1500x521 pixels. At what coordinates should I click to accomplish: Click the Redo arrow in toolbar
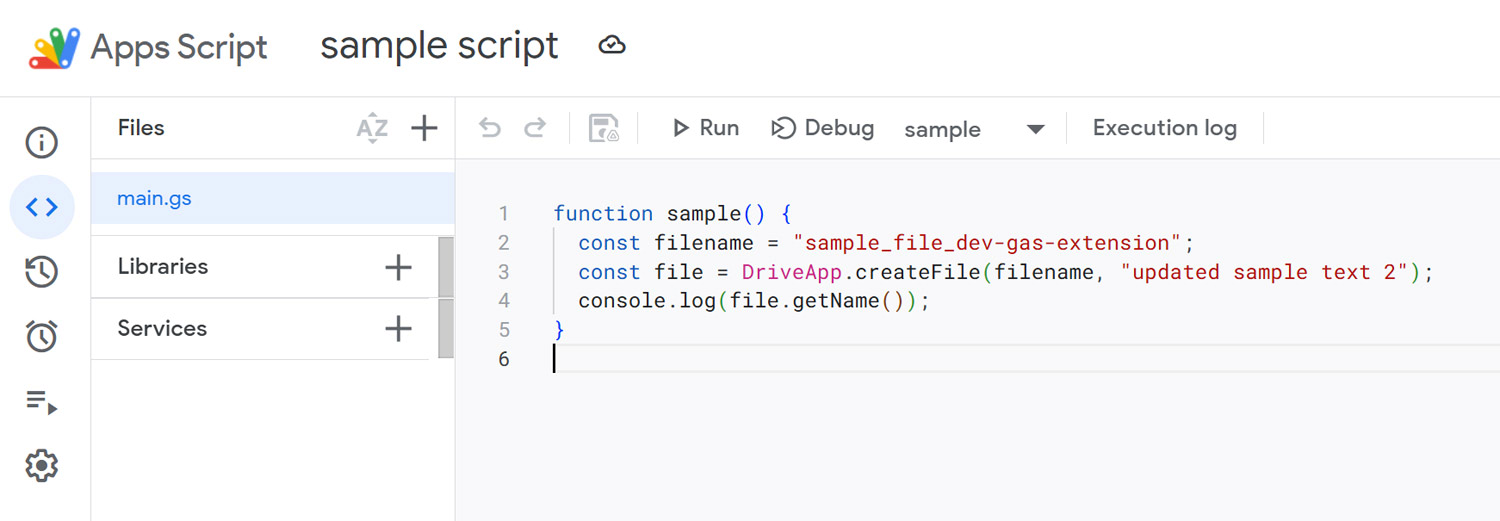tap(536, 128)
